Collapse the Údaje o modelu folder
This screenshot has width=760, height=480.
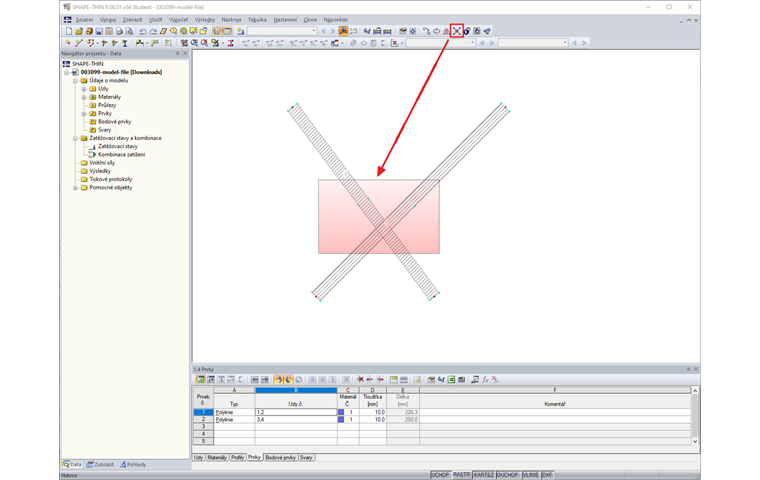click(x=76, y=80)
